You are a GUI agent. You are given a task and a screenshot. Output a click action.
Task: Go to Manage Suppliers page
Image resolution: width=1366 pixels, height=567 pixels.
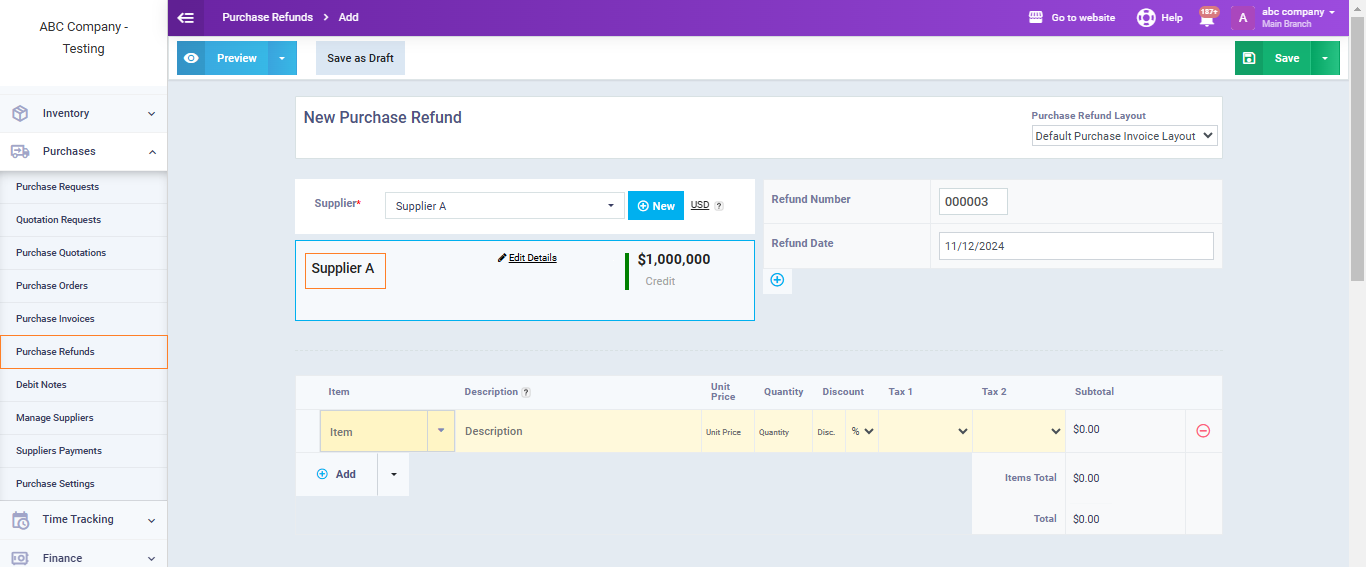pos(54,418)
